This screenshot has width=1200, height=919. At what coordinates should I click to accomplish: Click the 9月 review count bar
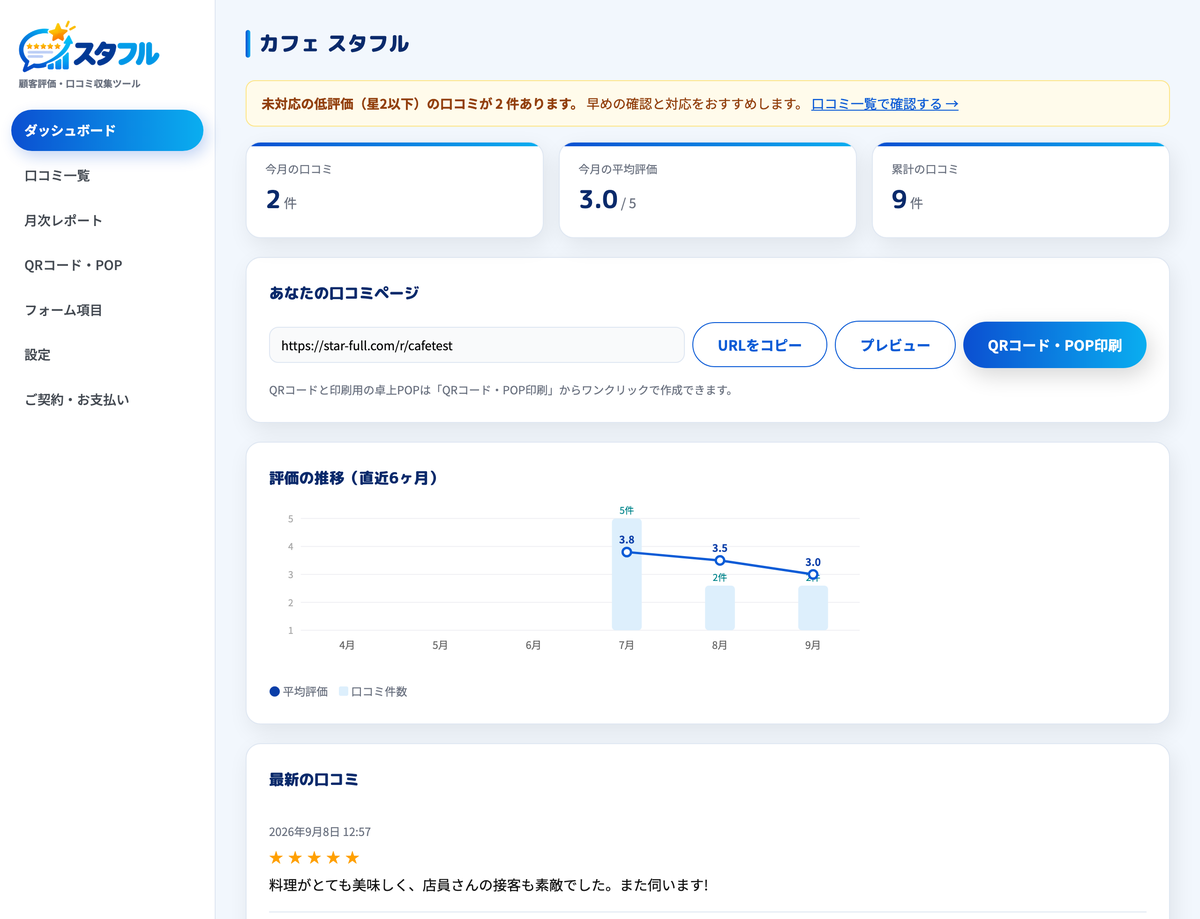813,608
